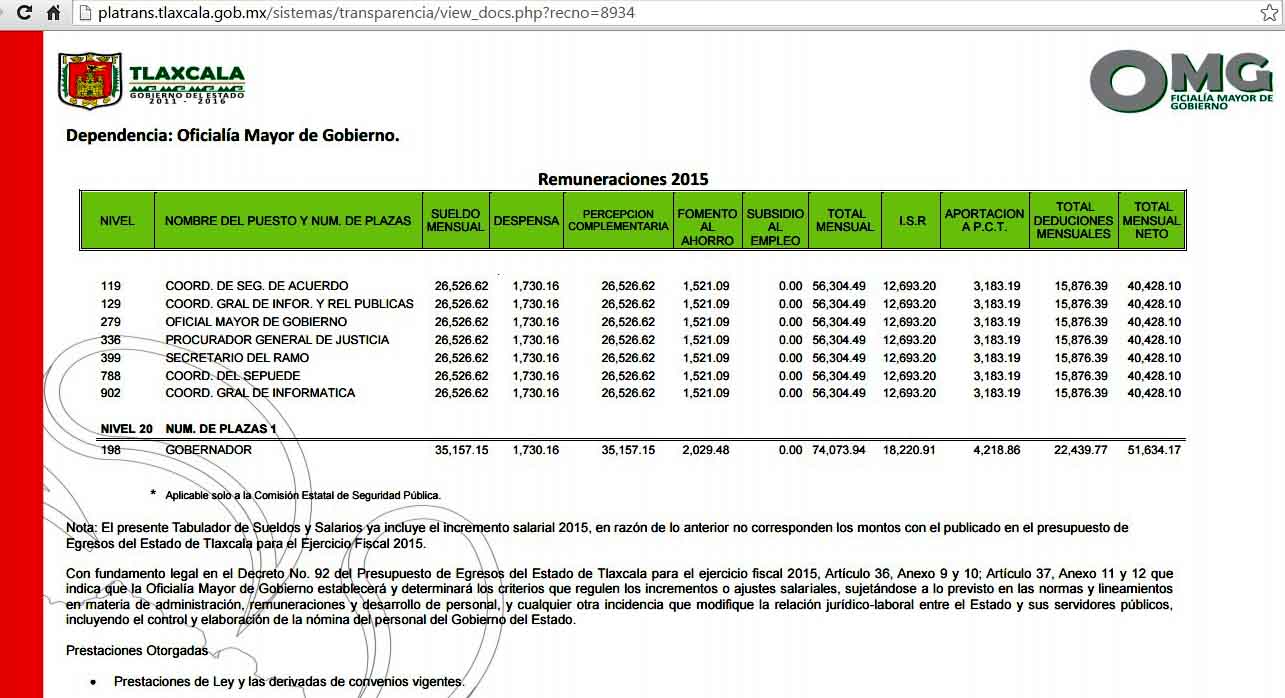The width and height of the screenshot is (1285, 698).
Task: Click the OMG Oficialía Mayor de Gobierno logo
Action: tap(1180, 80)
